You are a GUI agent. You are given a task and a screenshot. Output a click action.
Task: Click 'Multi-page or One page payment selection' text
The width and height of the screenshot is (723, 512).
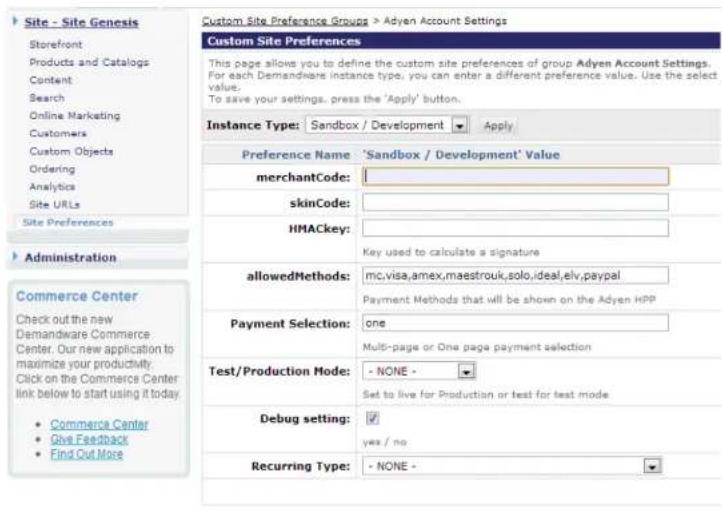[477, 347]
